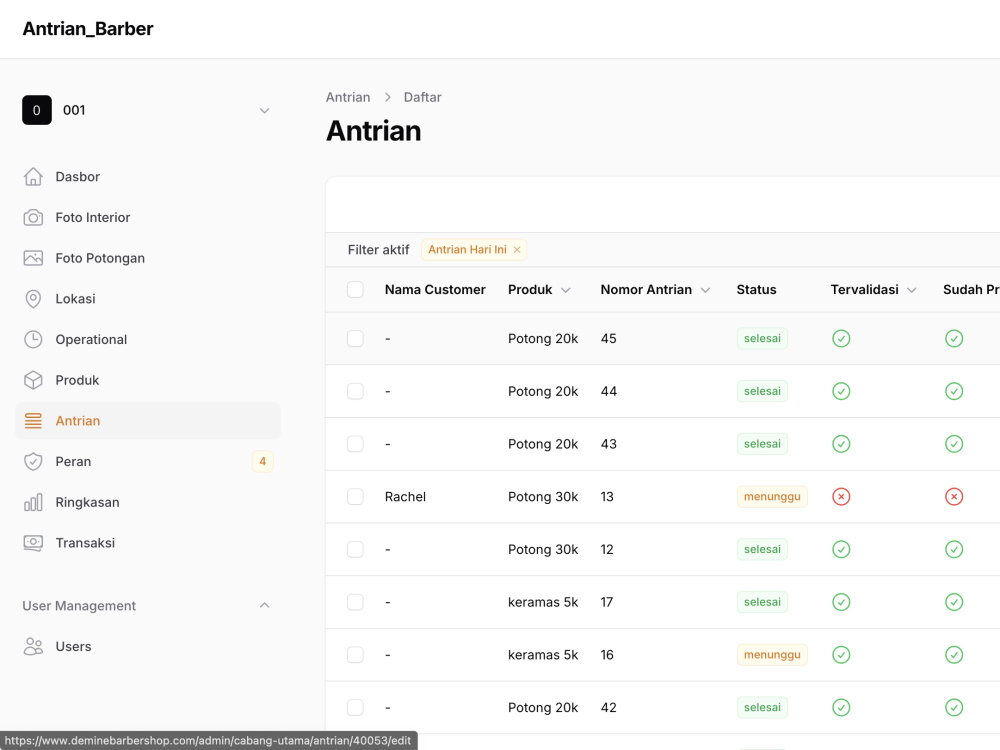Click Sudah Proses check icon for queue 12
The height and width of the screenshot is (750, 1000).
pyautogui.click(x=954, y=550)
